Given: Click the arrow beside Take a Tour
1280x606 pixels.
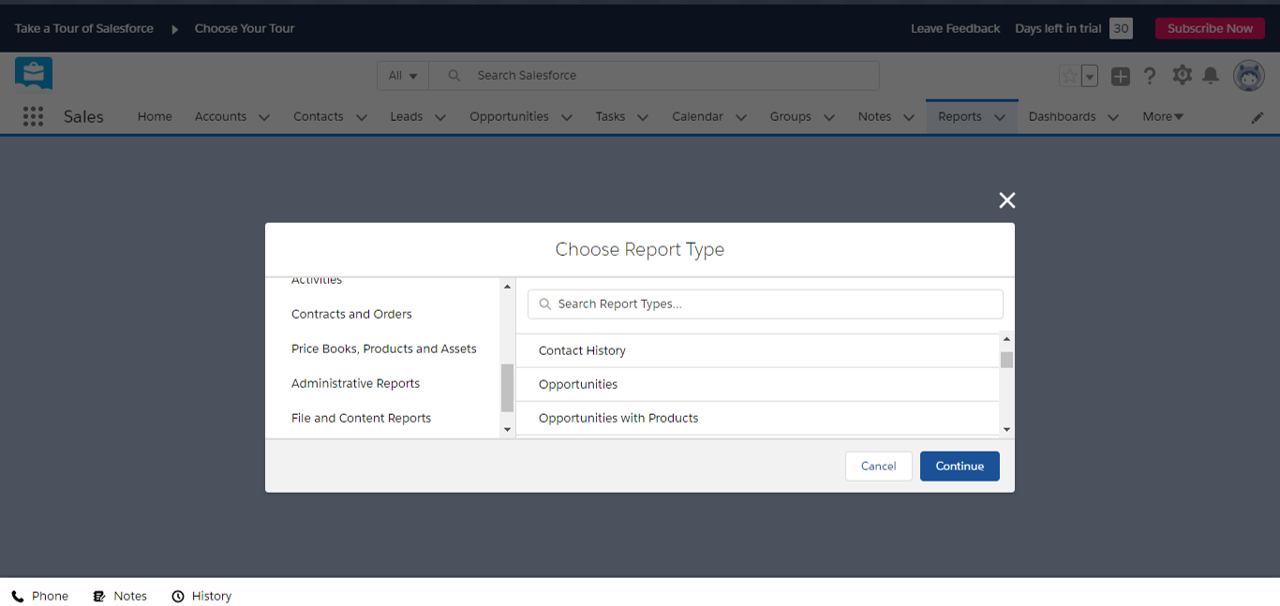Looking at the screenshot, I should coord(174,29).
